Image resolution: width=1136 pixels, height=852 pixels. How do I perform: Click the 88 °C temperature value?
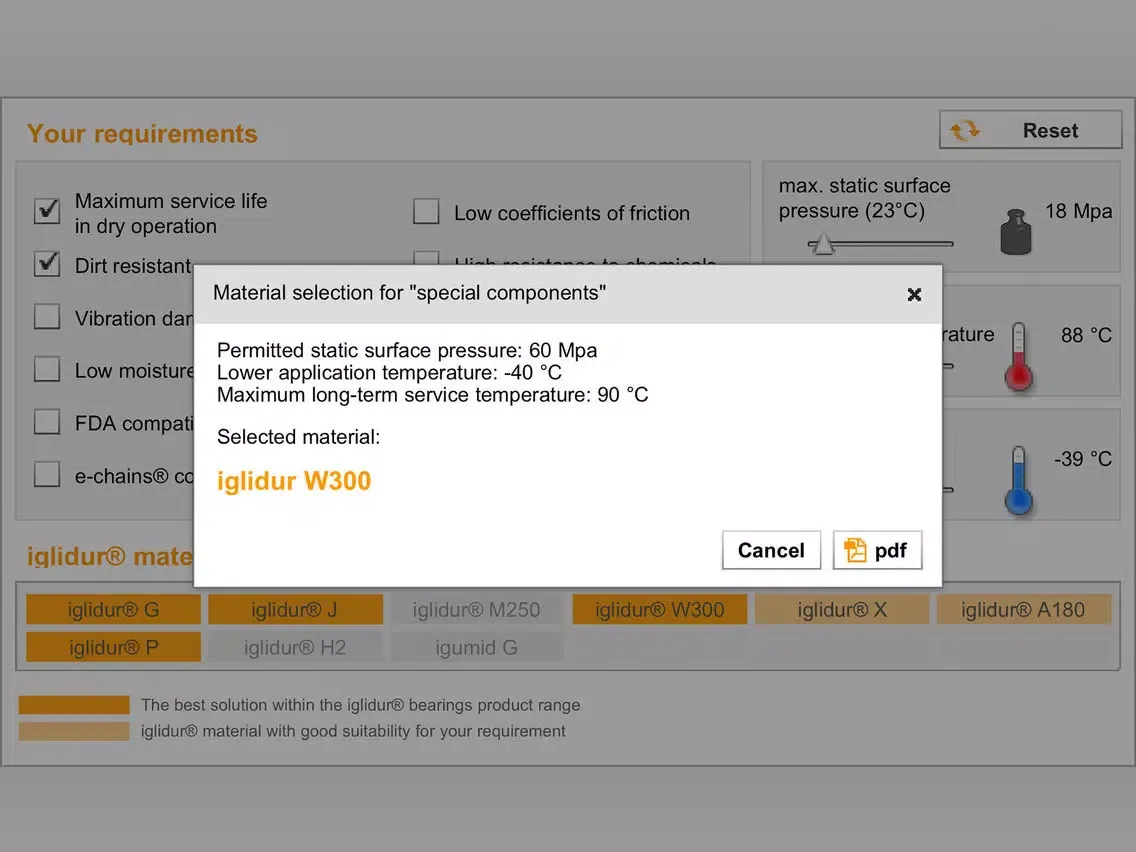click(x=1086, y=335)
